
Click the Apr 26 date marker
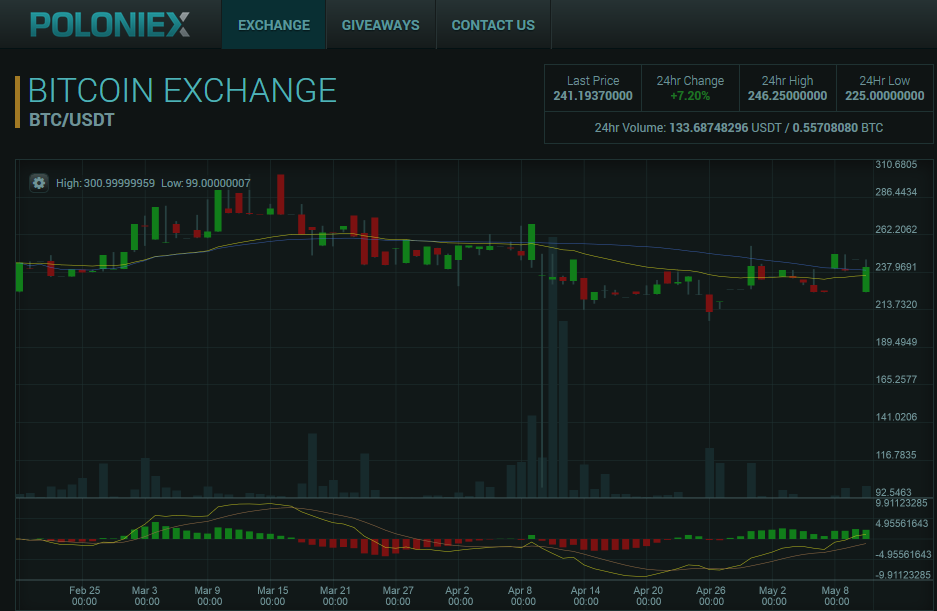(x=711, y=595)
